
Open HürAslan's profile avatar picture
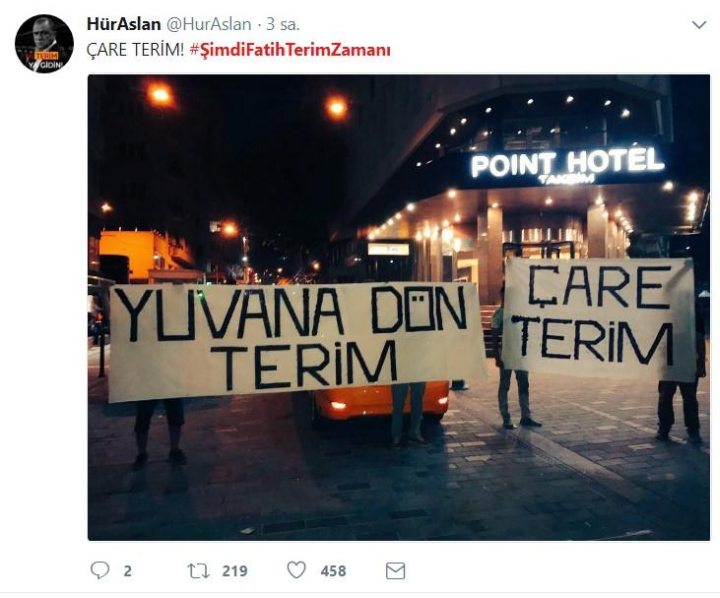(x=44, y=44)
